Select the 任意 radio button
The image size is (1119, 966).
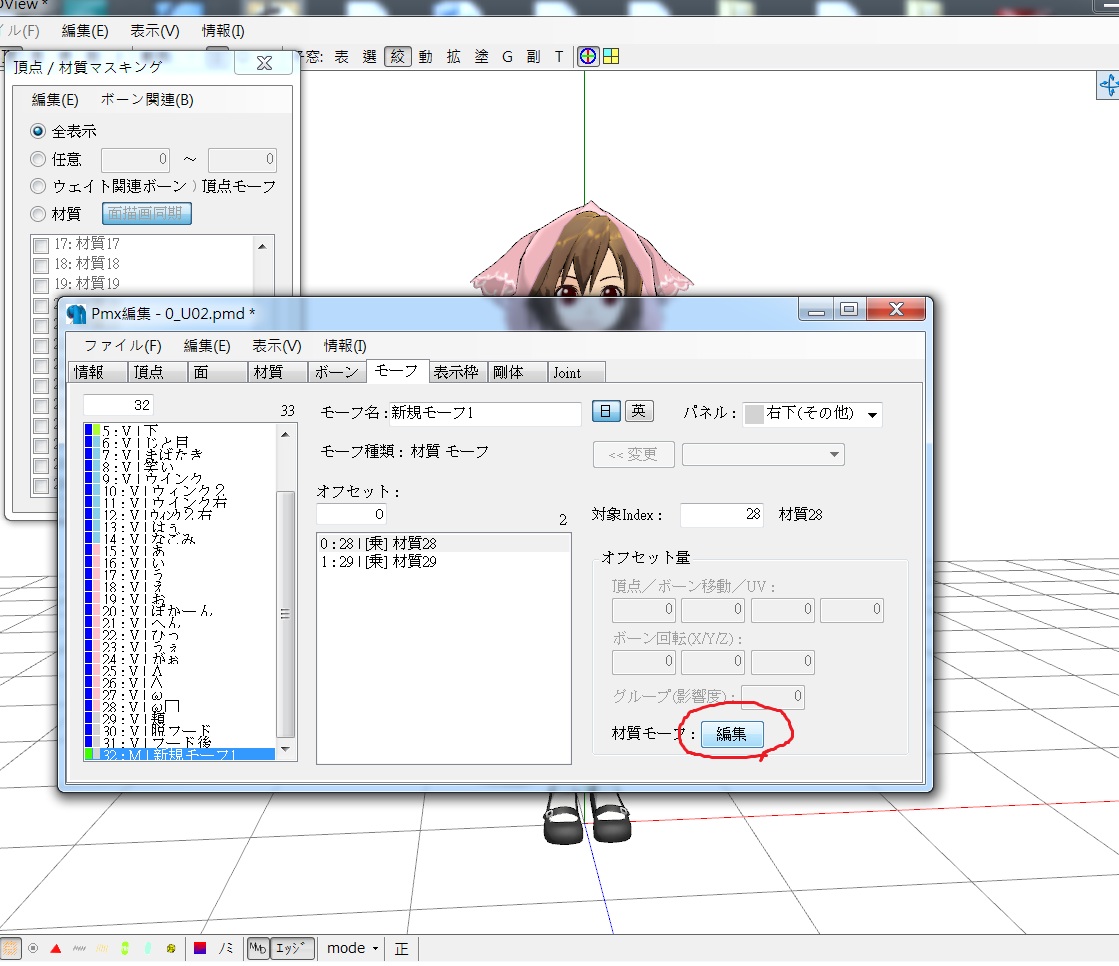click(38, 159)
